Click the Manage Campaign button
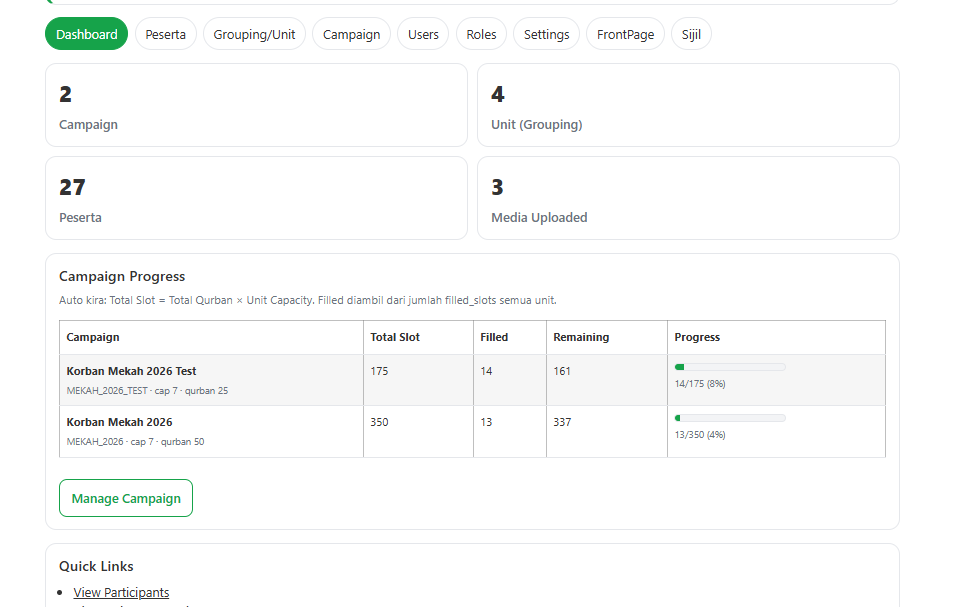The height and width of the screenshot is (607, 971). pos(125,497)
